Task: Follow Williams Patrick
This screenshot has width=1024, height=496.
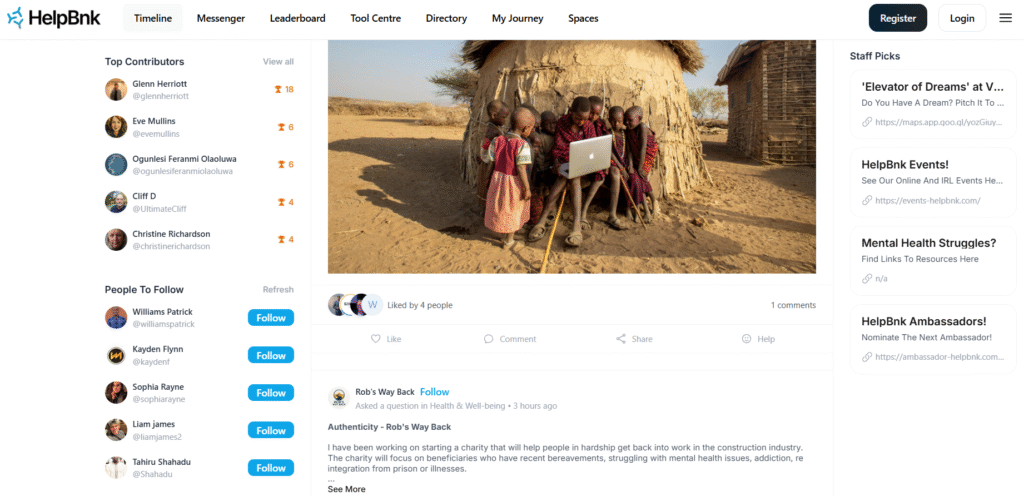Action: [x=270, y=318]
